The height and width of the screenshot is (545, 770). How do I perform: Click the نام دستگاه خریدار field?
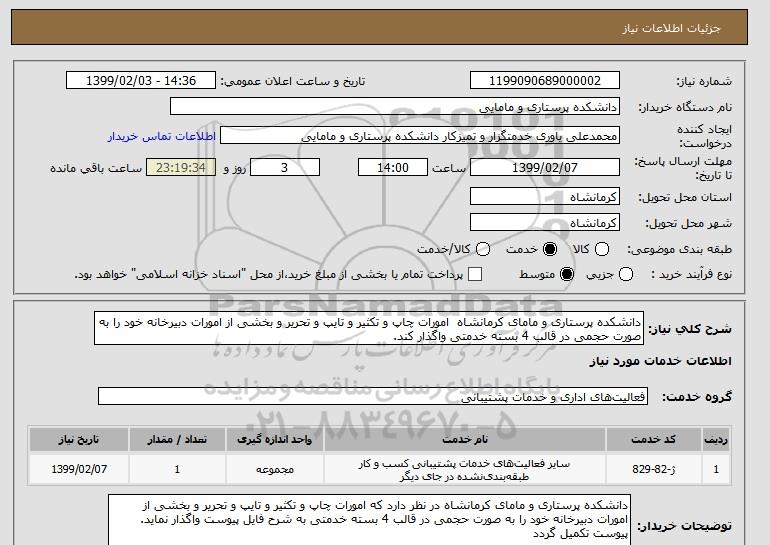tap(395, 107)
